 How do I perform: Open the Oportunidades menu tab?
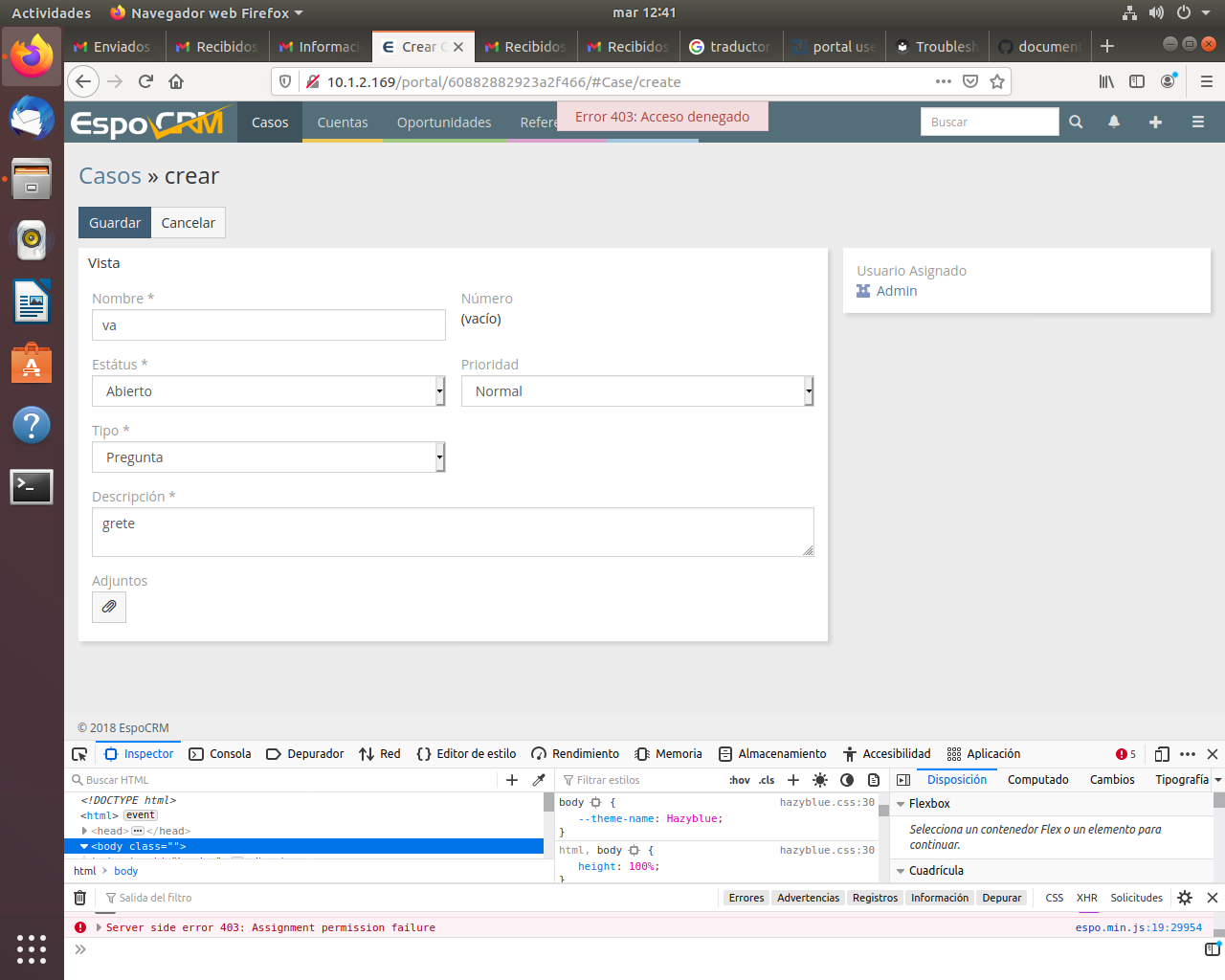pyautogui.click(x=444, y=122)
